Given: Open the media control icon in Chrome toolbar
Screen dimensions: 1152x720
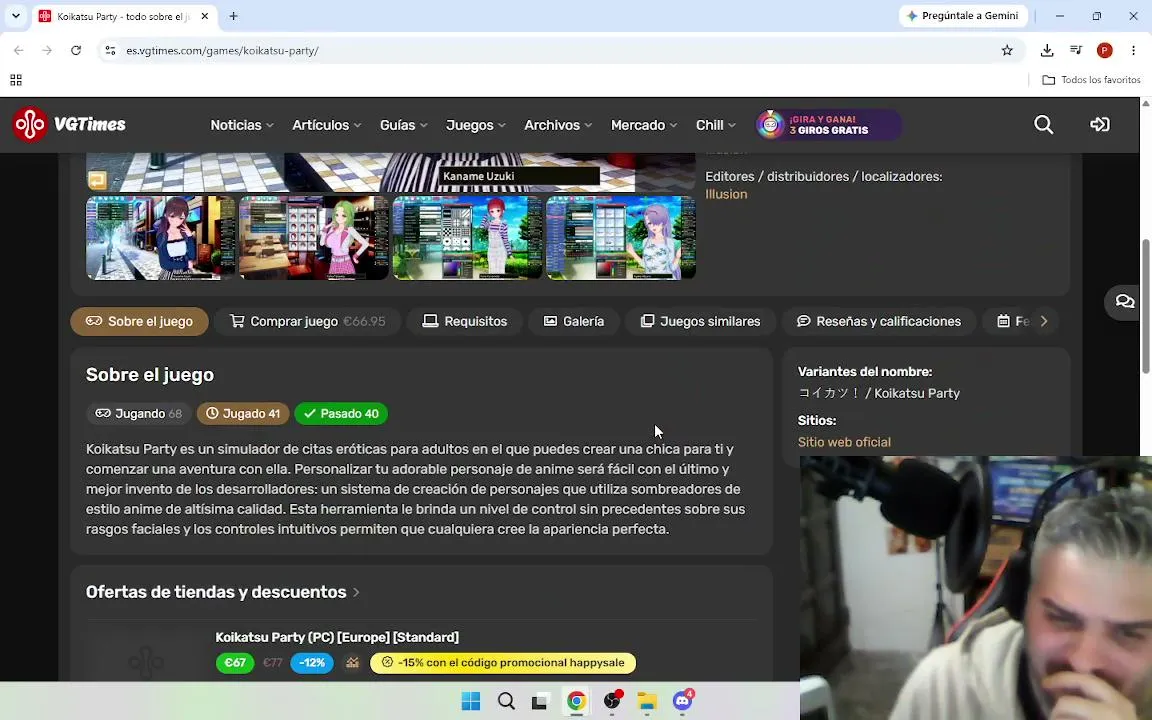Looking at the screenshot, I should [x=1076, y=50].
